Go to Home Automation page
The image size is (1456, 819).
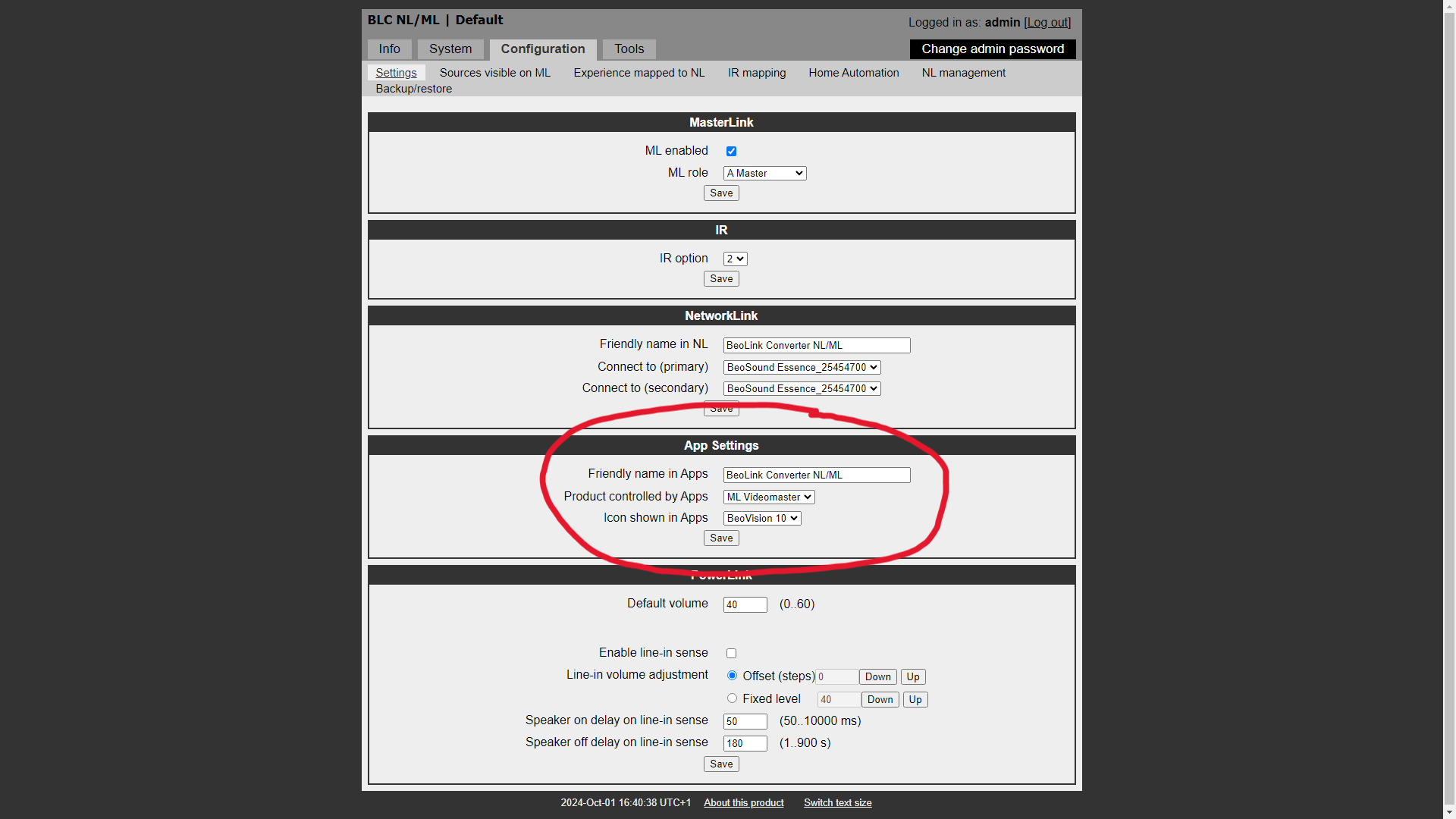coord(853,73)
